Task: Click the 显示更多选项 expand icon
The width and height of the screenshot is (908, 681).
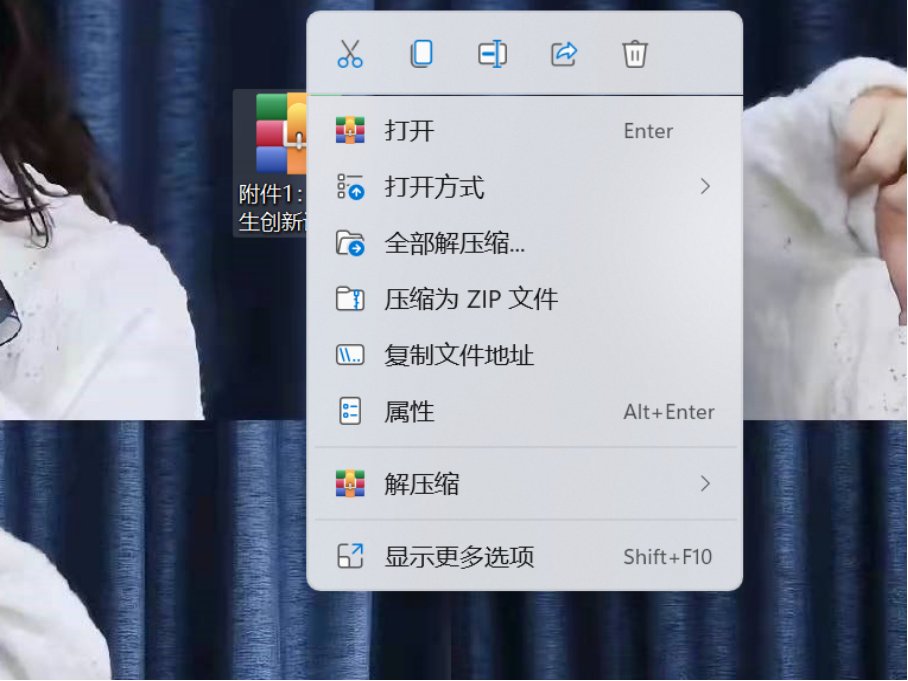Action: coord(352,556)
